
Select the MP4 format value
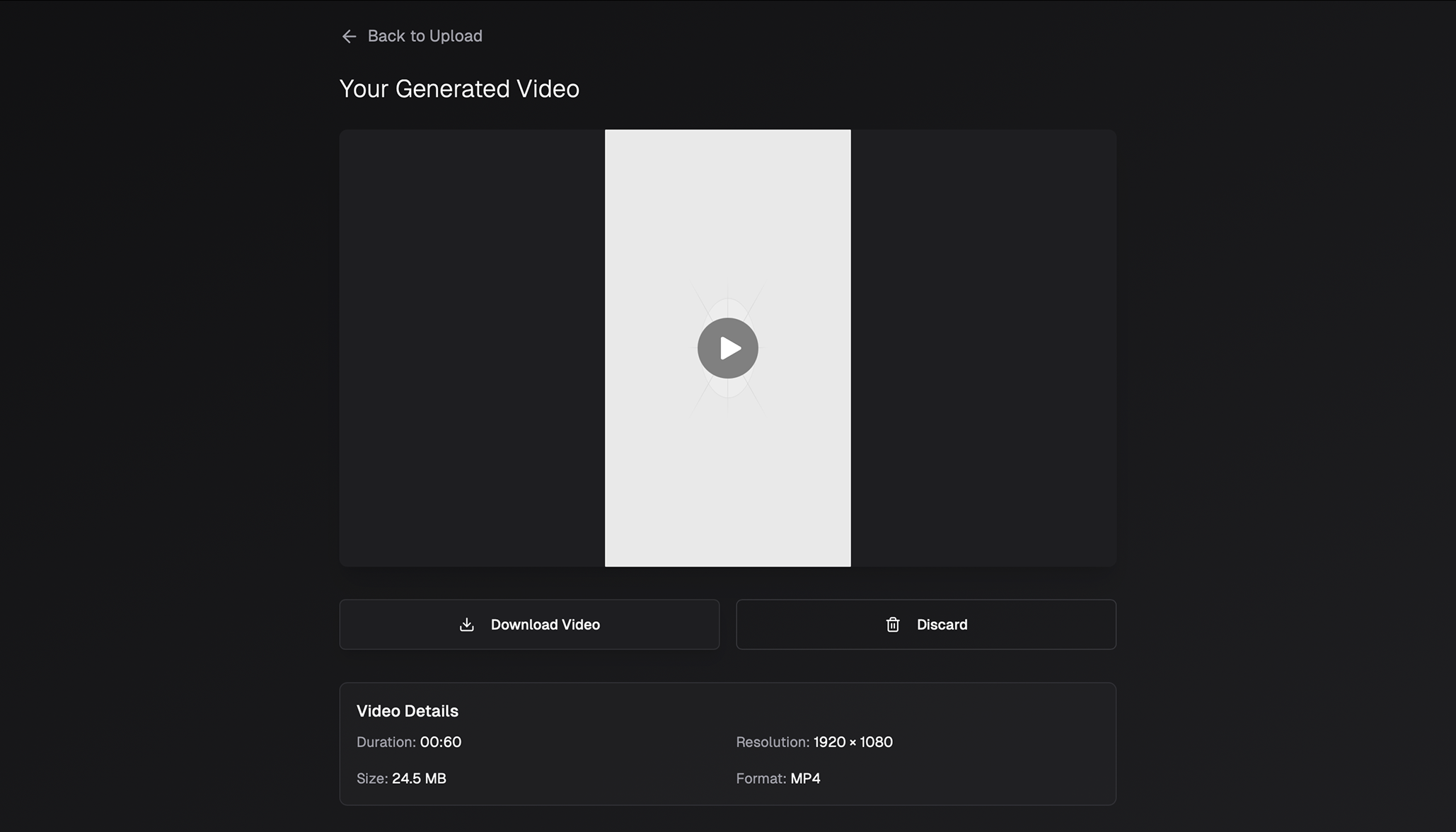click(x=805, y=778)
